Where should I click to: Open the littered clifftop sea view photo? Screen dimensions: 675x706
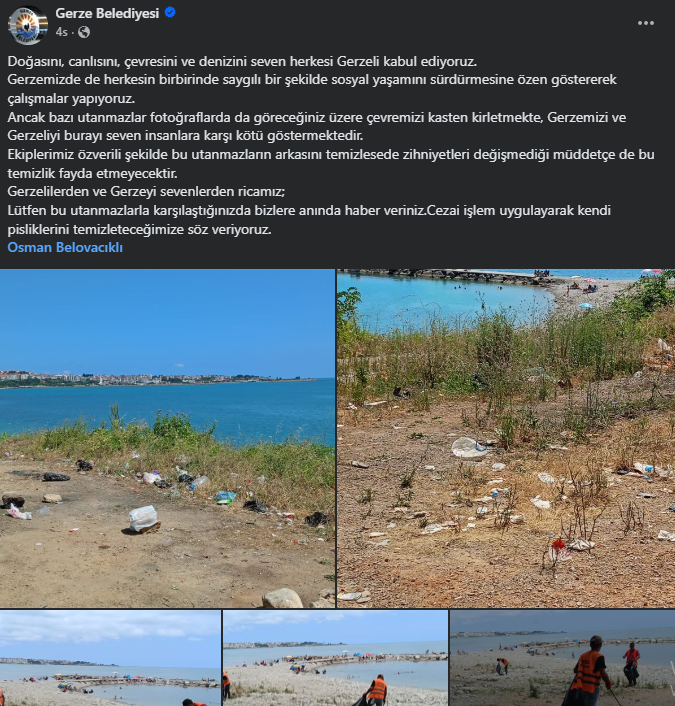click(x=167, y=439)
